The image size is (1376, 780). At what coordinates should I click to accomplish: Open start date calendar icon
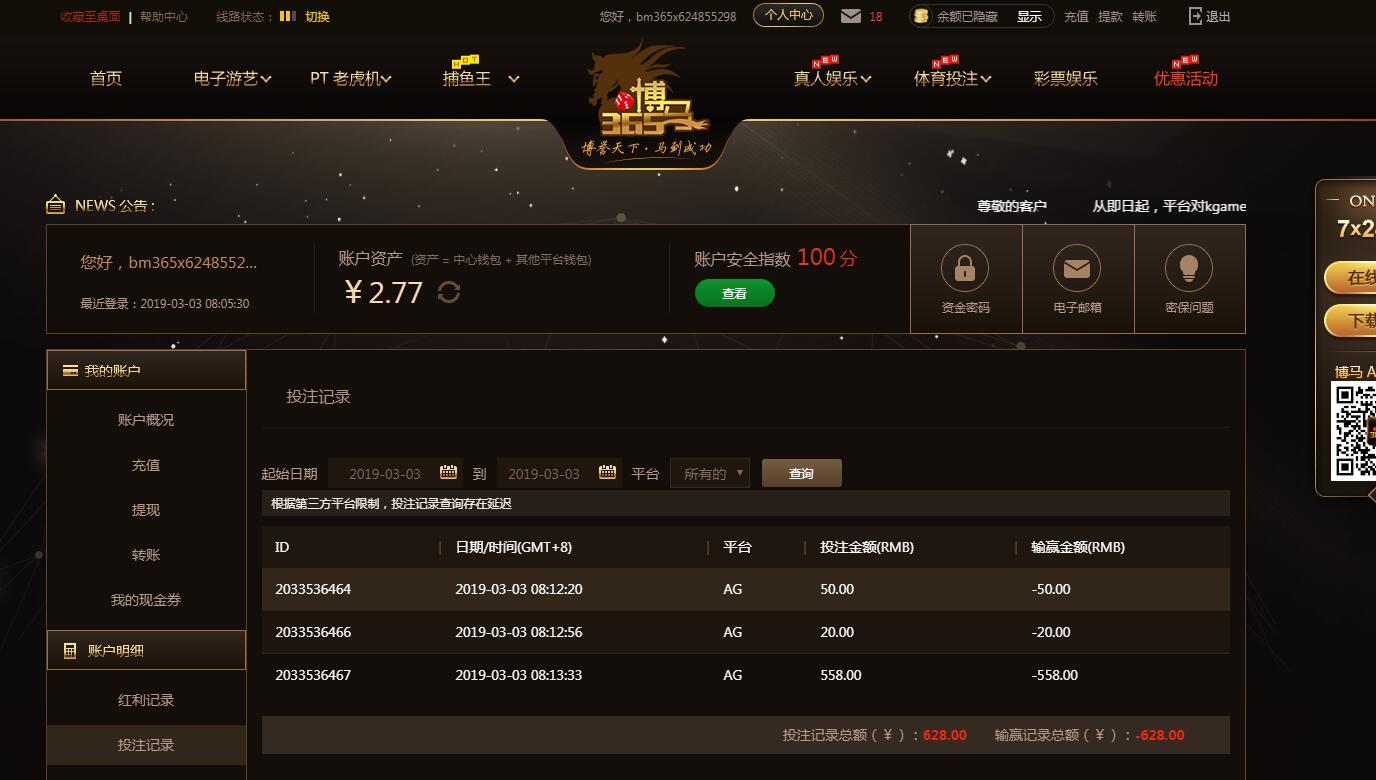point(448,472)
